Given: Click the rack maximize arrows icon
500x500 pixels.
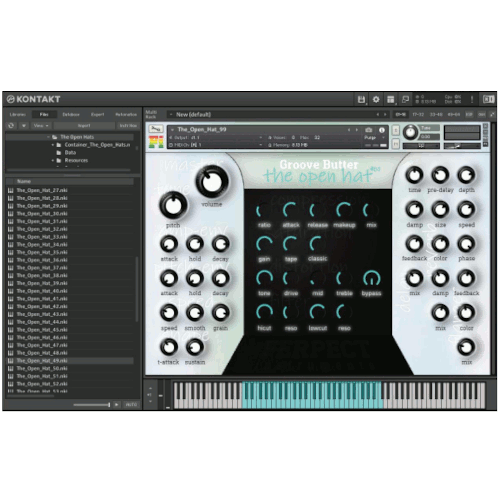Looking at the screenshot, I should click(x=492, y=115).
